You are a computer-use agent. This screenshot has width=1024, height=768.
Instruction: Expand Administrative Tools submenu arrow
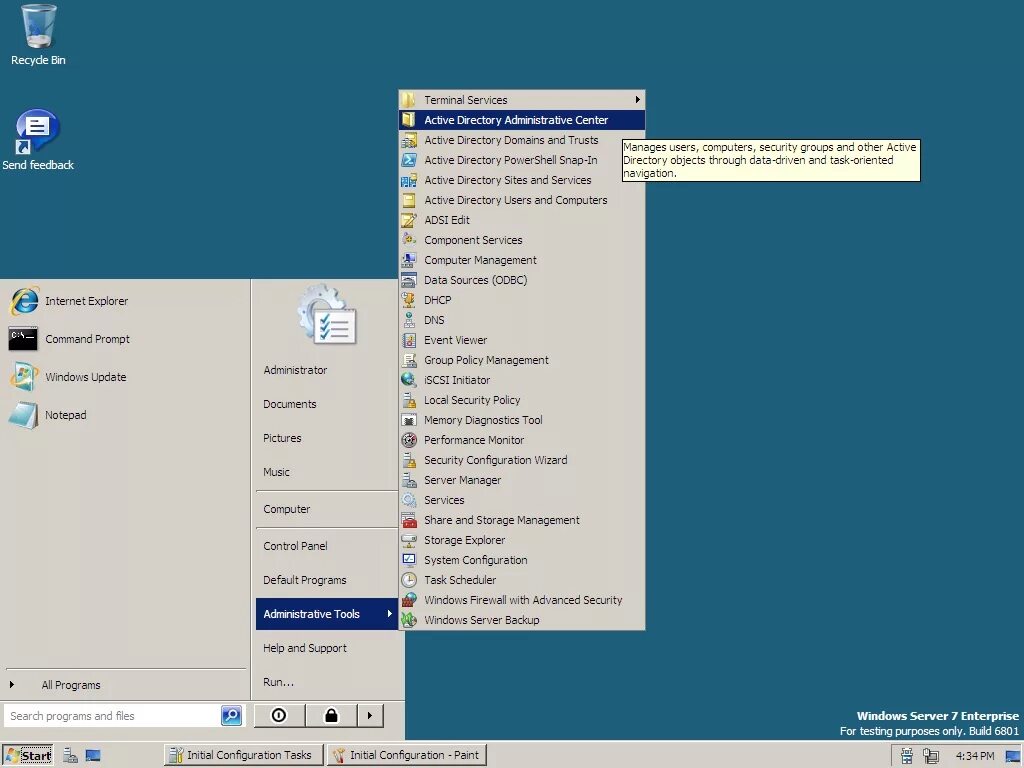point(389,614)
